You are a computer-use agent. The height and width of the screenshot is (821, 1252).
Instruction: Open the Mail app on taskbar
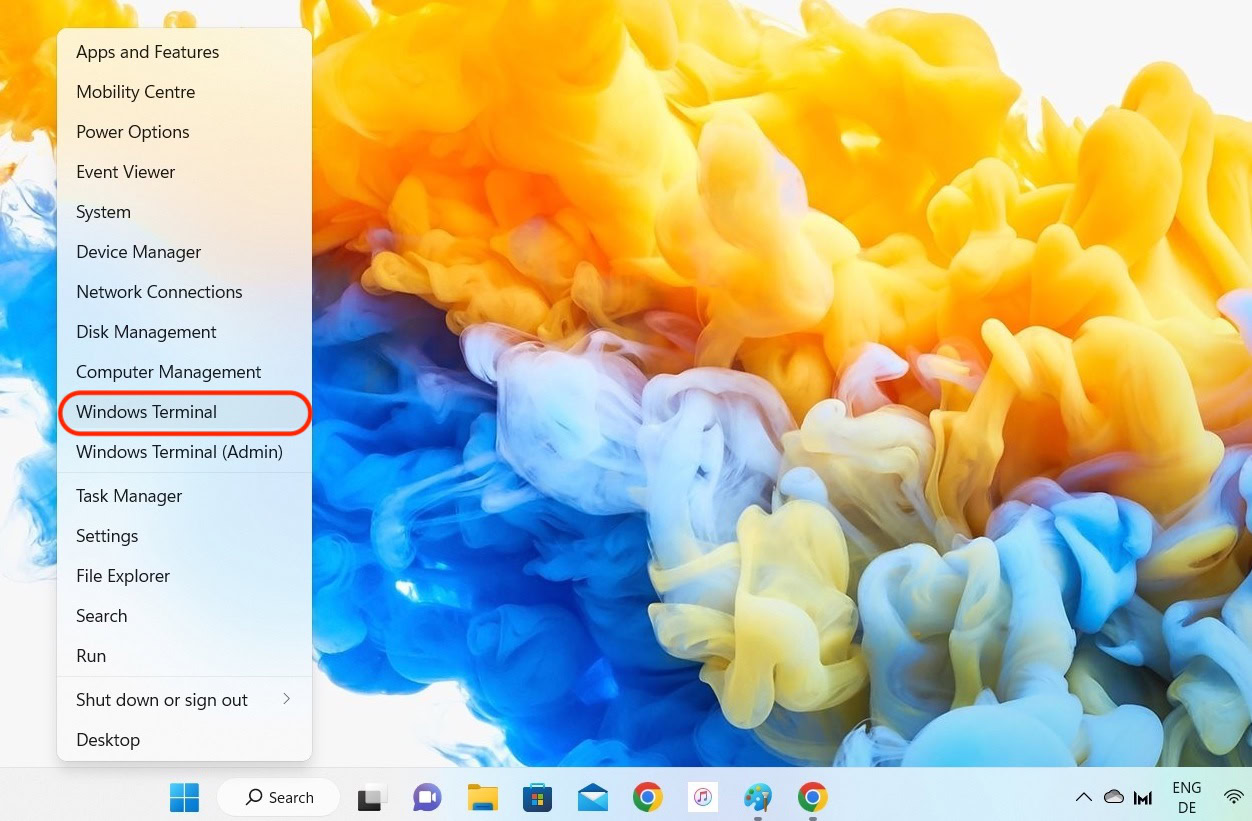[593, 797]
